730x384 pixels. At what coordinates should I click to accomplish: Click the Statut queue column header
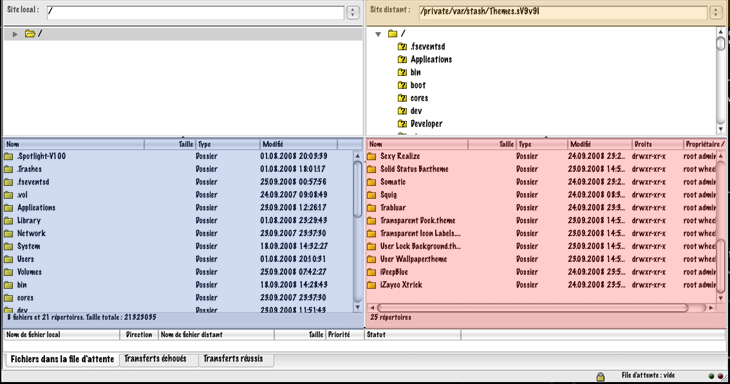pos(412,335)
